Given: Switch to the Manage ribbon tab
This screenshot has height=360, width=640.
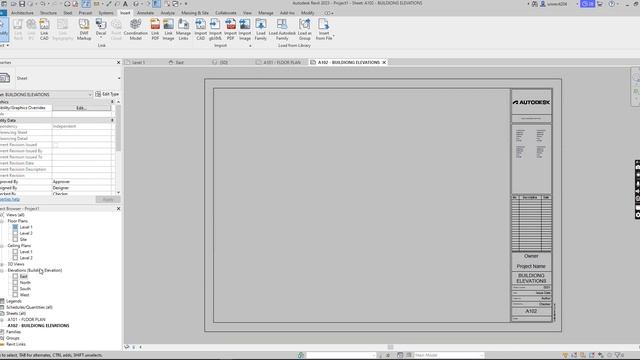Looking at the screenshot, I should [x=266, y=13].
